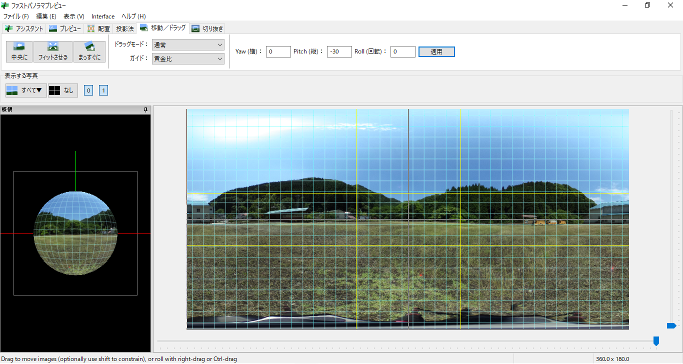Close the ファストパノラマプレビュー window
Image resolution: width=683 pixels, height=364 pixels.
[x=670, y=6]
